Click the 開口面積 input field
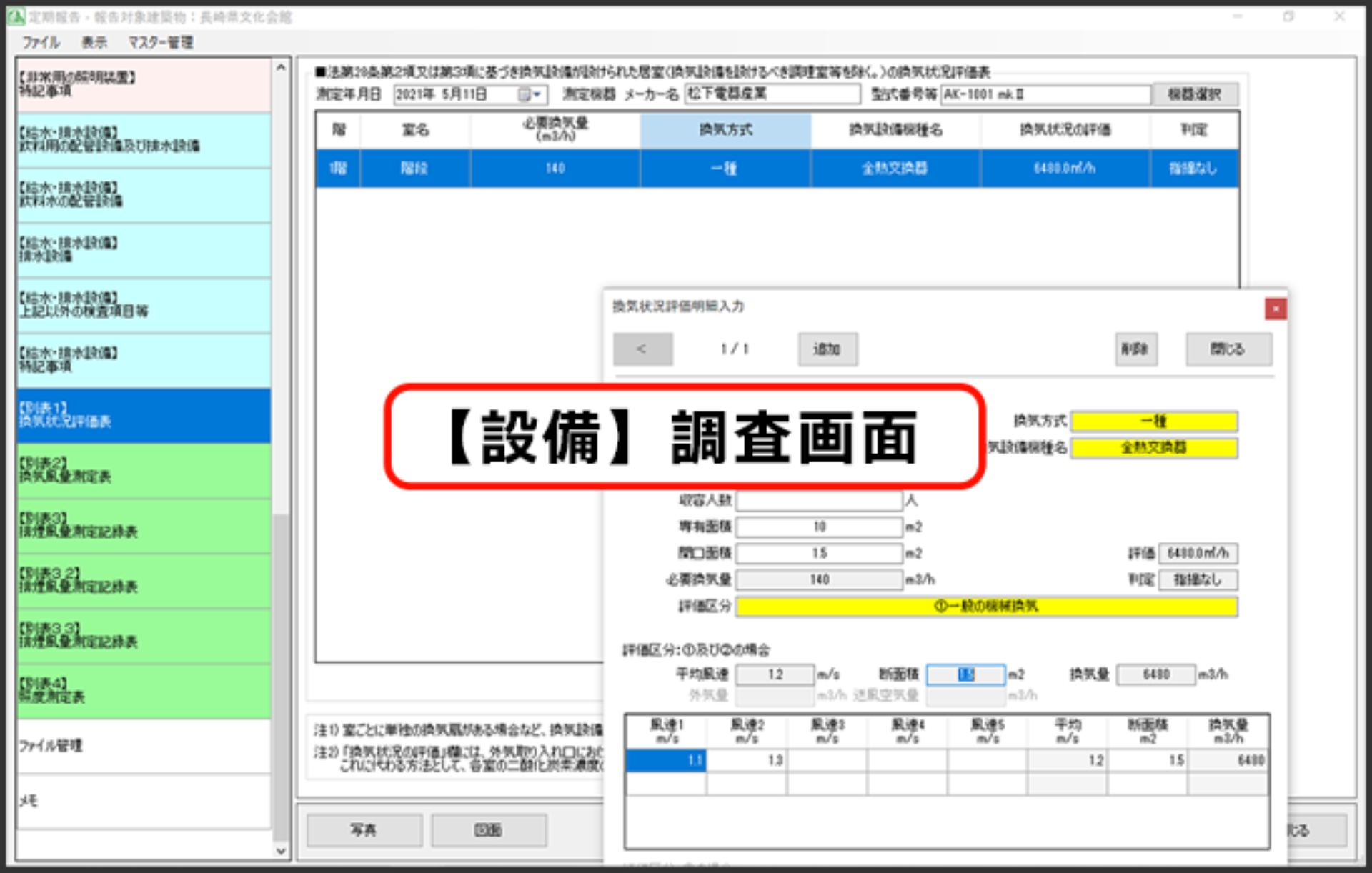This screenshot has height=873, width=1372. tap(819, 554)
